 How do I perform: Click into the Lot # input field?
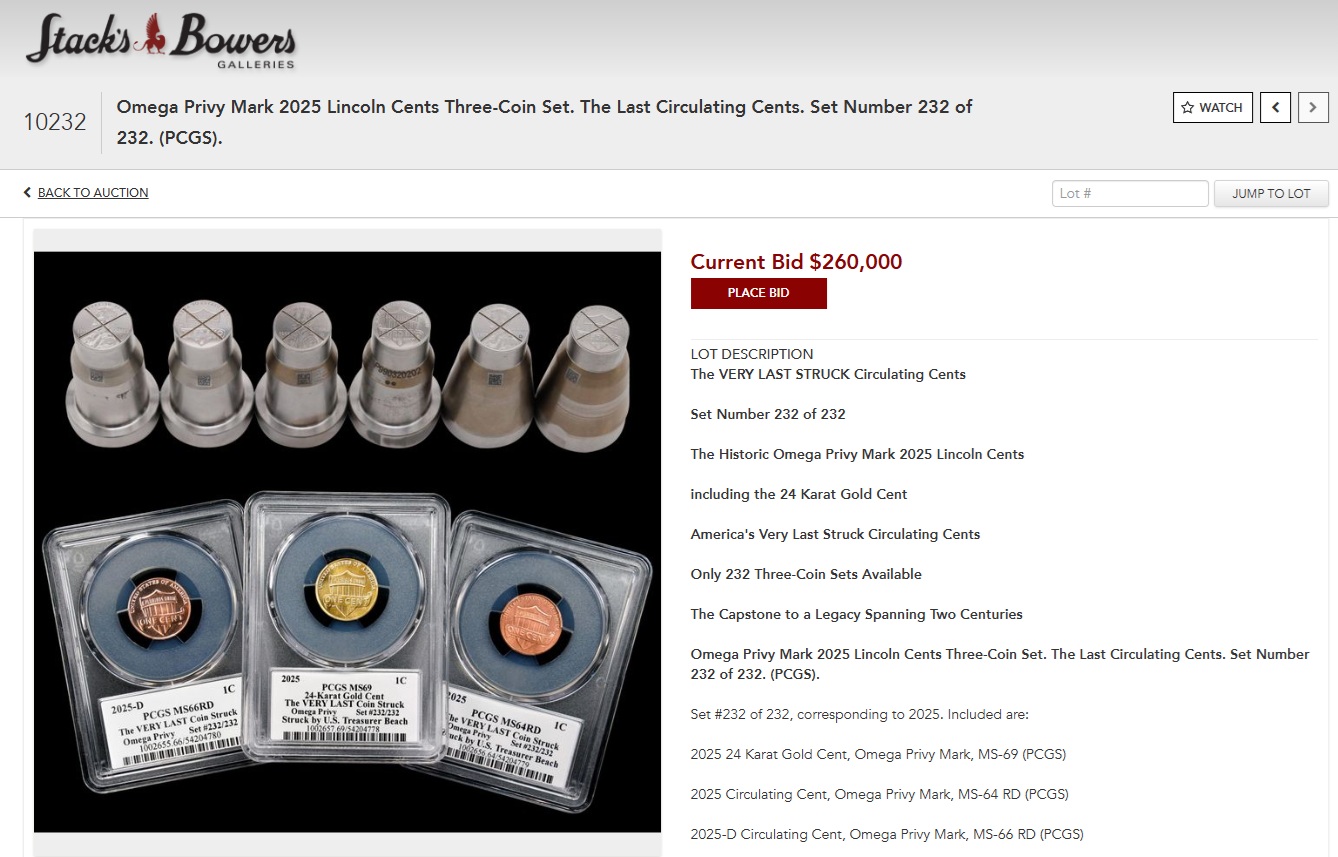1130,193
